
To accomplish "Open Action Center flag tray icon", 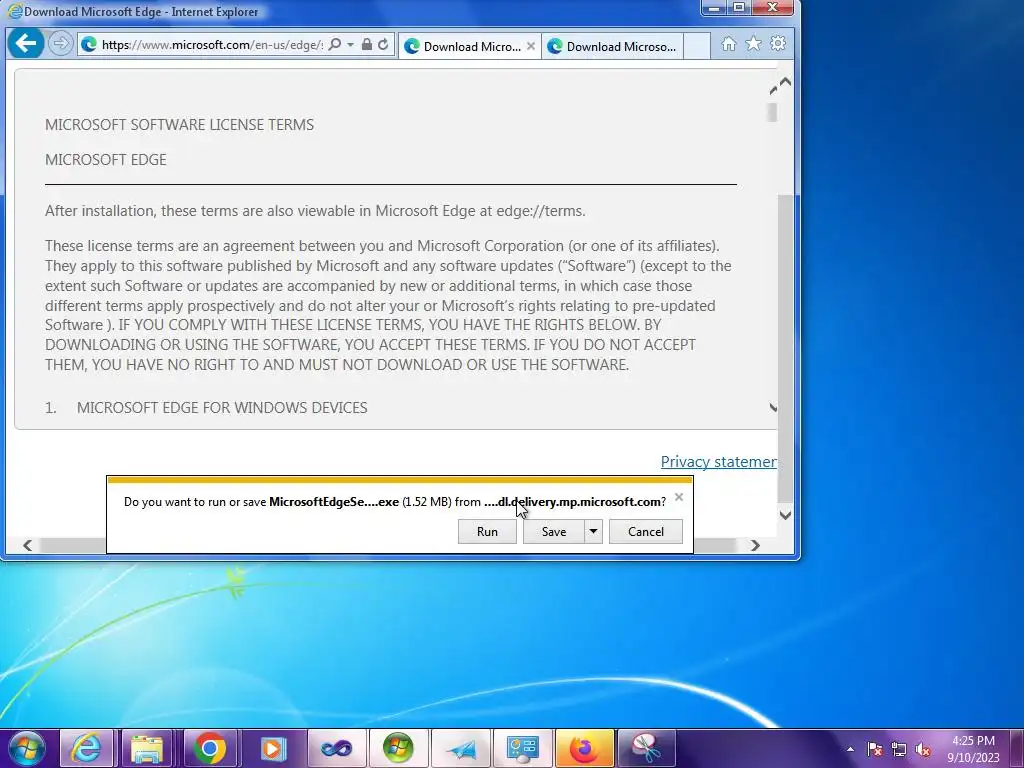I will tap(875, 749).
